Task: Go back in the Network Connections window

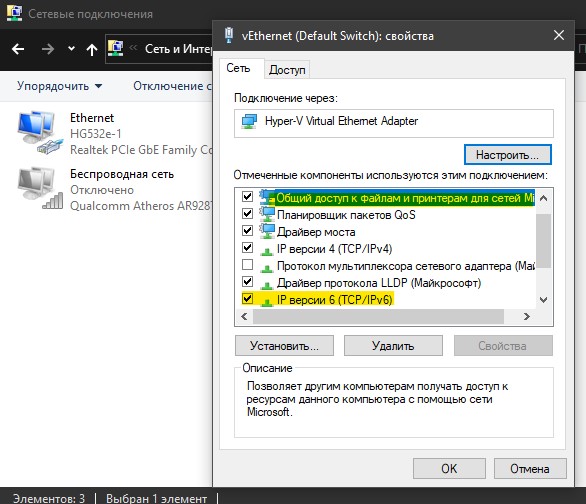Action: coord(18,49)
